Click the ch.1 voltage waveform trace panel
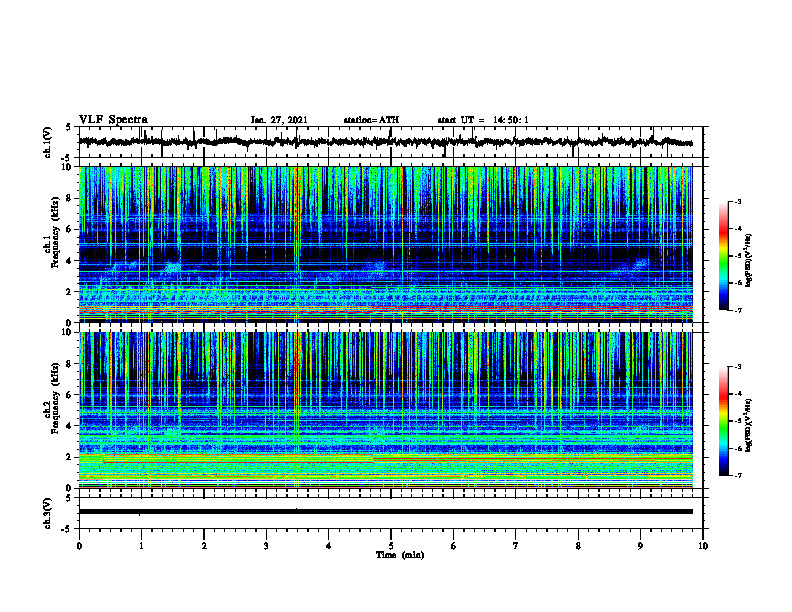 click(x=391, y=142)
